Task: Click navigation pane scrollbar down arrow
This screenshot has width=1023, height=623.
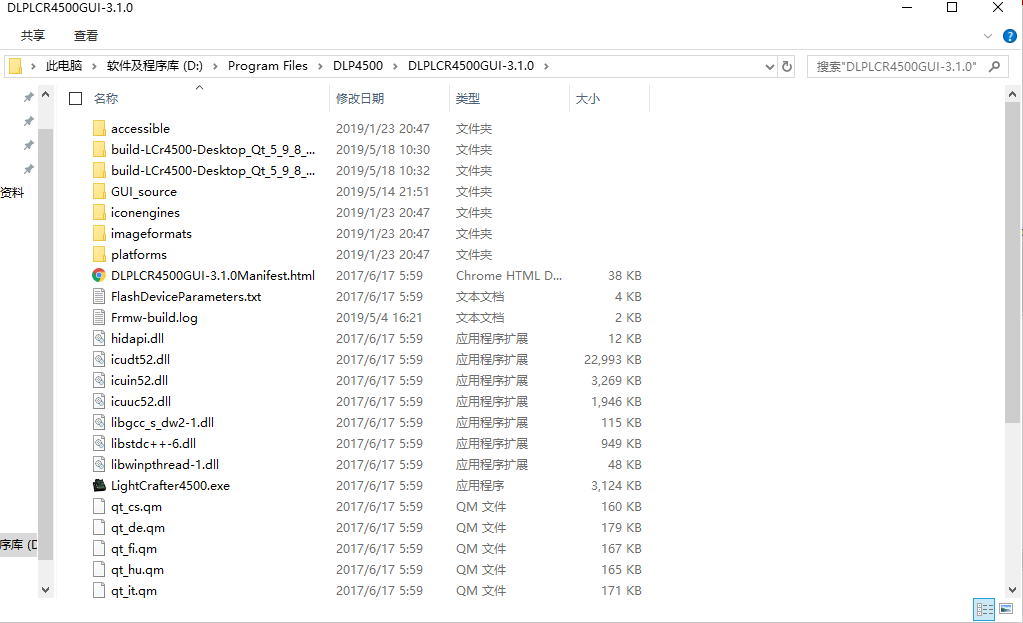Action: tap(45, 590)
